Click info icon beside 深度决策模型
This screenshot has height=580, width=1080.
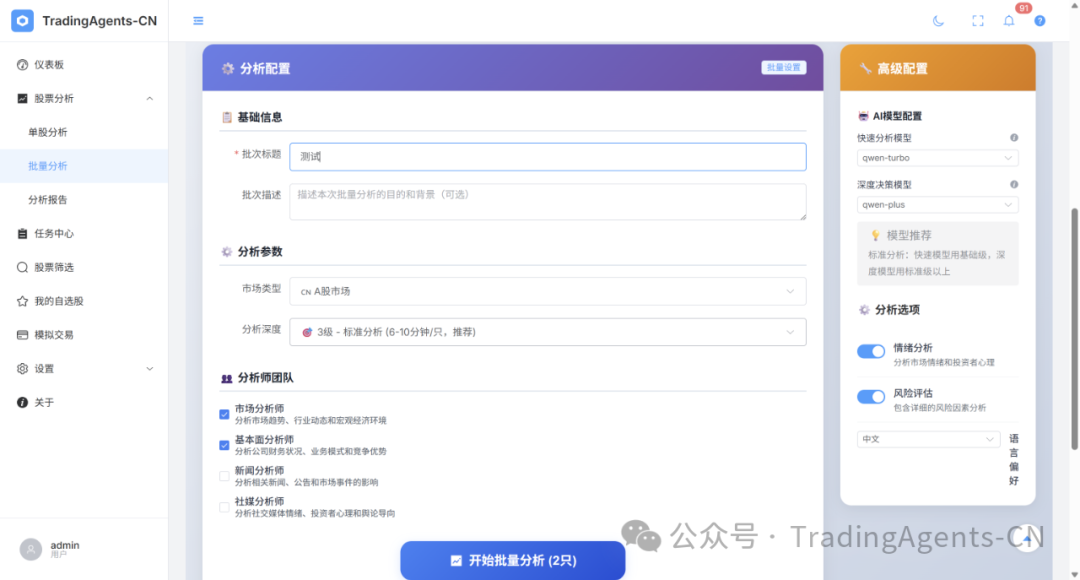coord(1014,185)
